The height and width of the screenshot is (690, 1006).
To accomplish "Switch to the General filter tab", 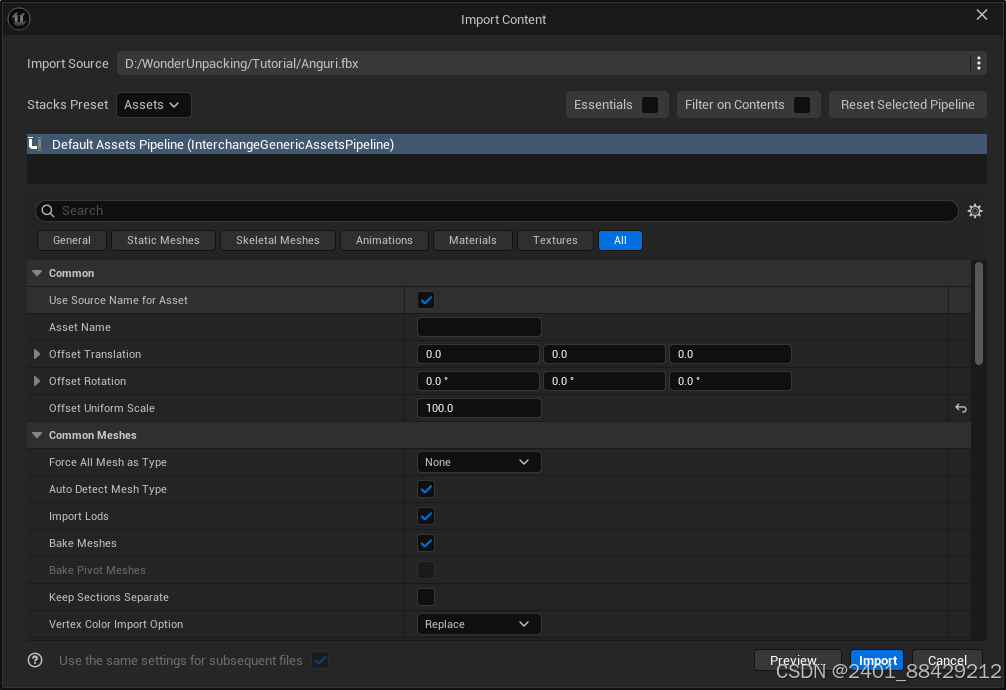I will pos(72,240).
